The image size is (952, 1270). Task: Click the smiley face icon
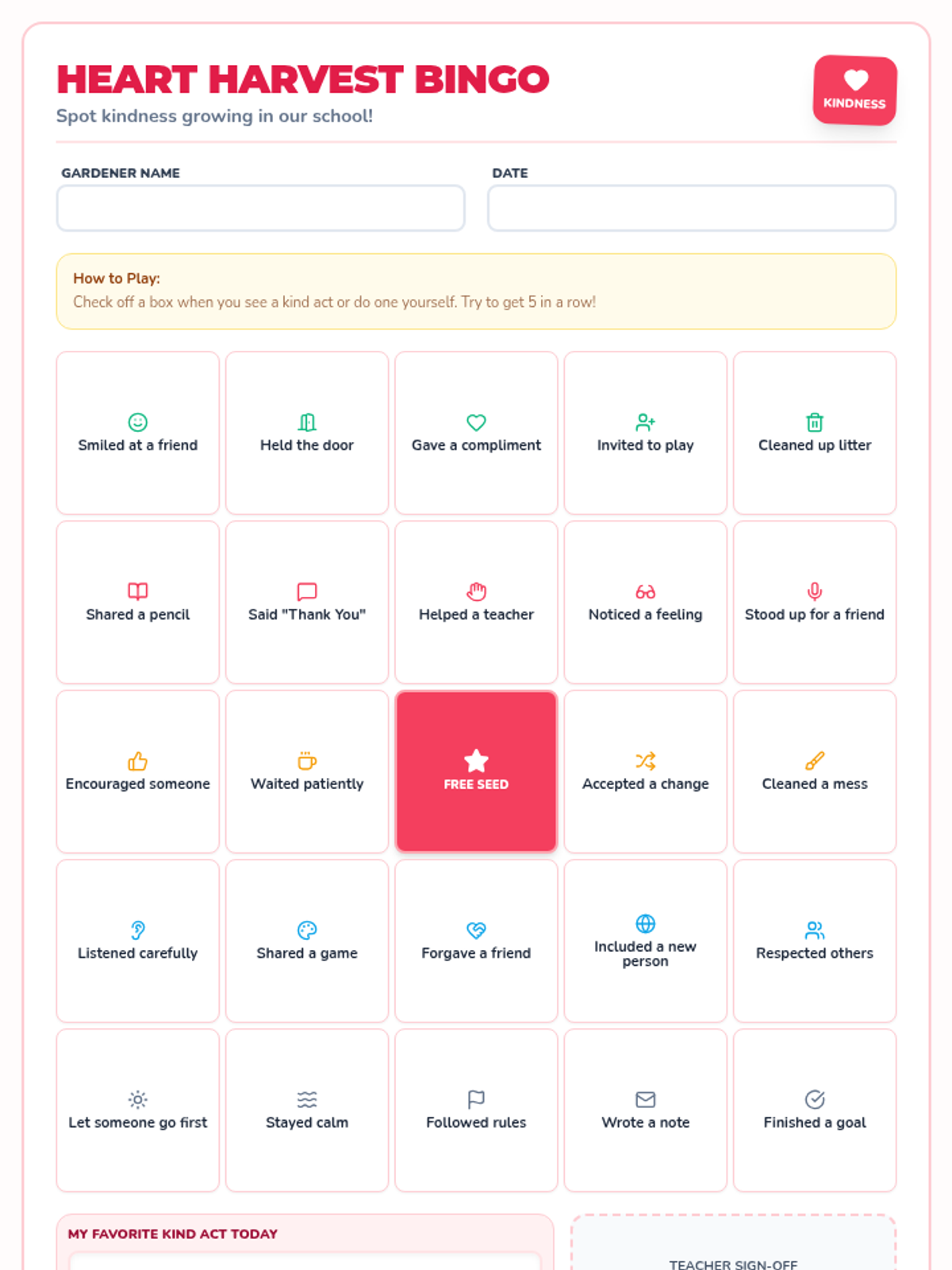point(138,422)
